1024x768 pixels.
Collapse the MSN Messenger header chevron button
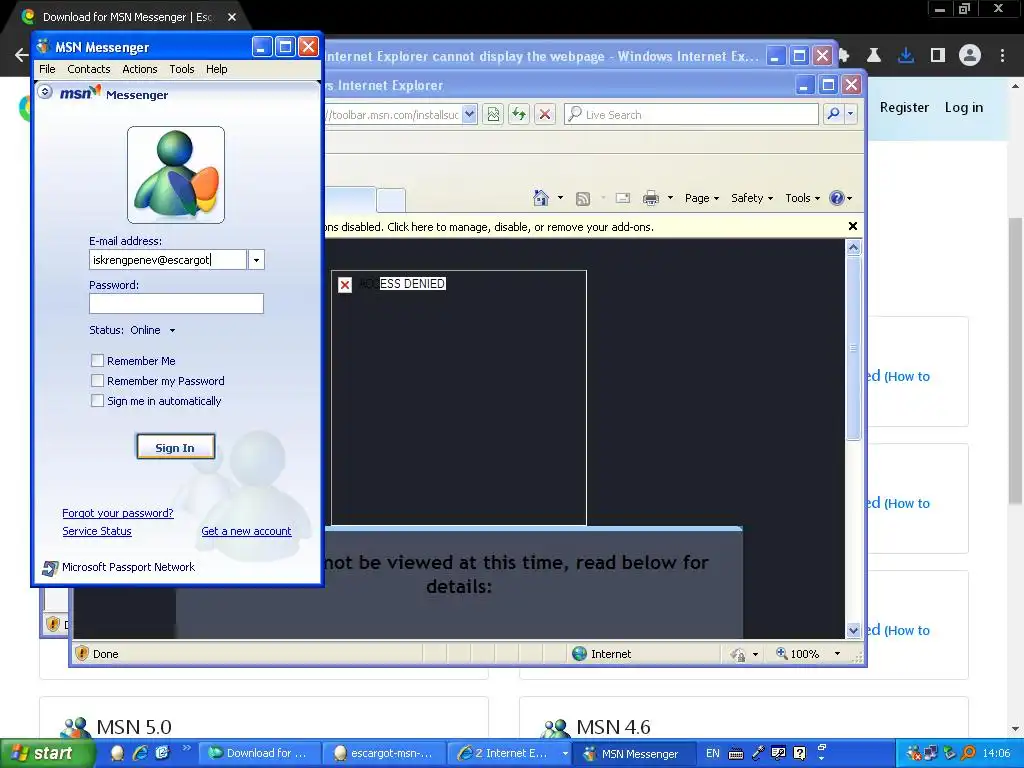(45, 91)
